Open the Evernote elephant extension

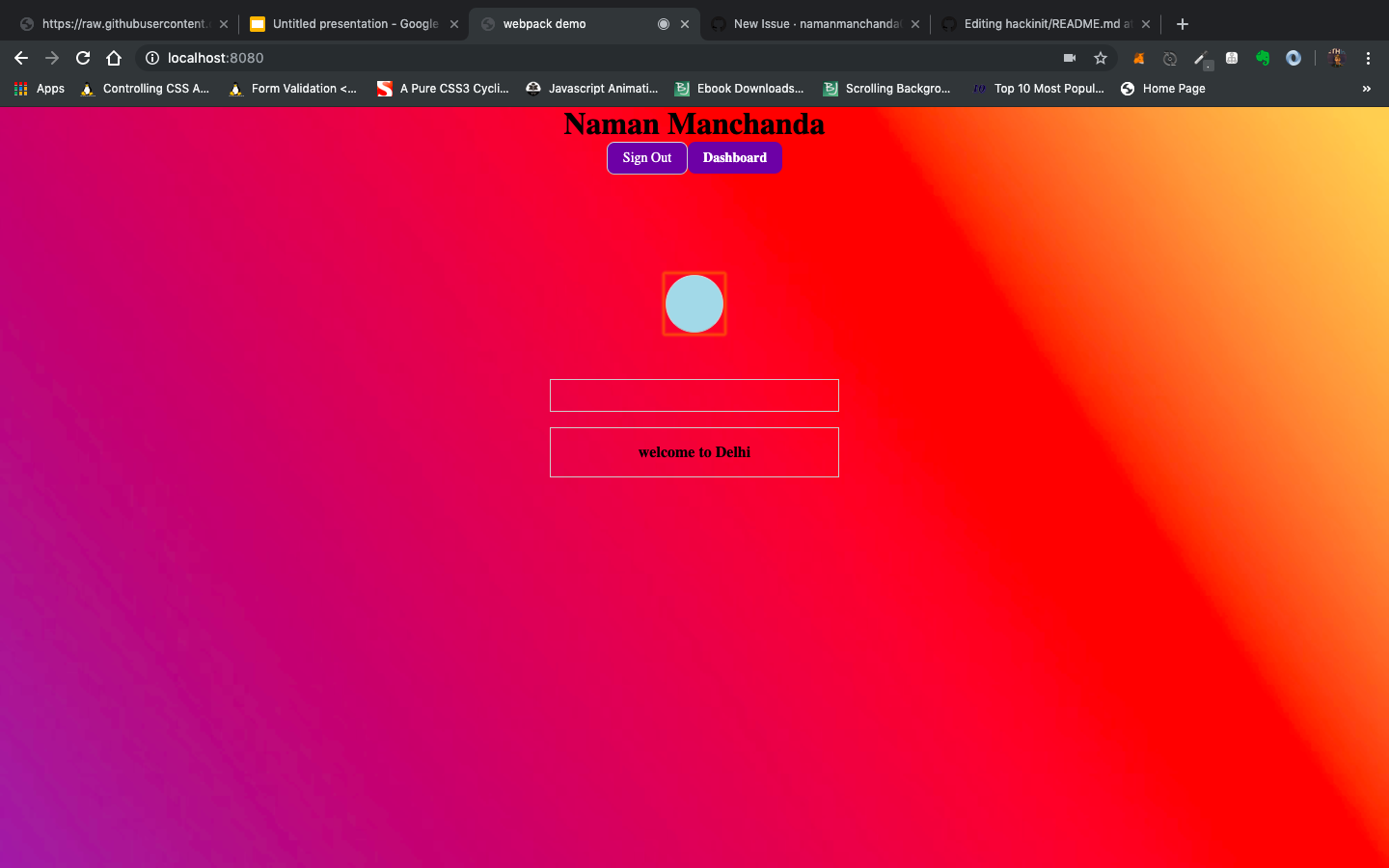click(1263, 58)
